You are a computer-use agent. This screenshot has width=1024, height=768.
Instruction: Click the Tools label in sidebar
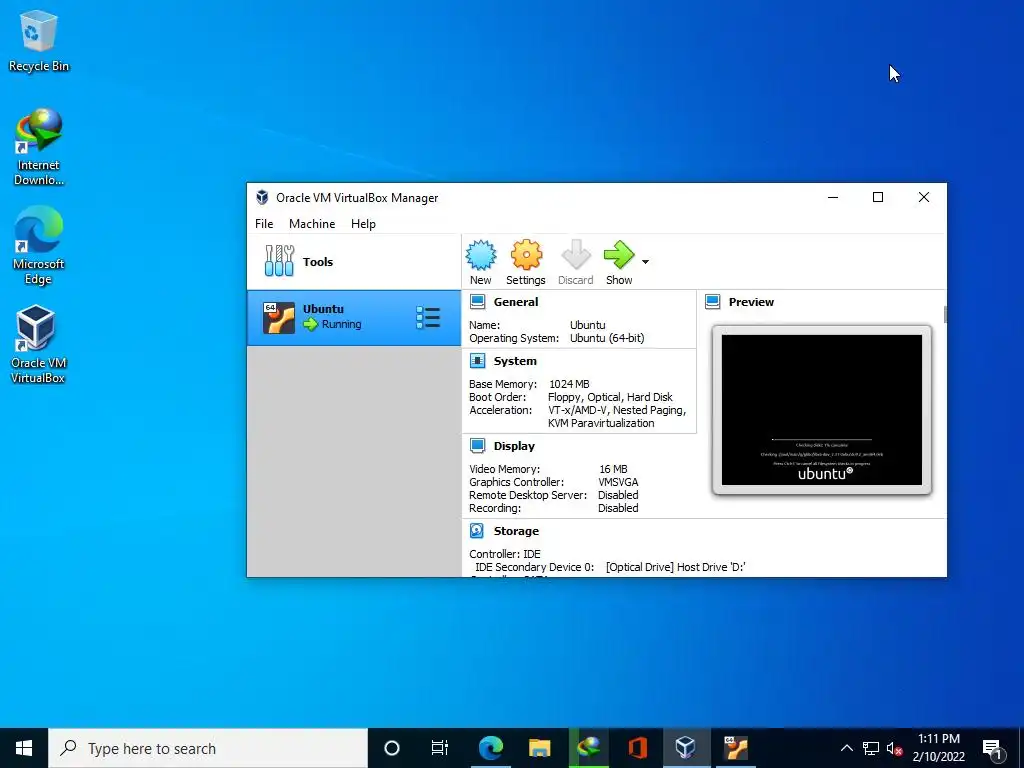click(317, 261)
